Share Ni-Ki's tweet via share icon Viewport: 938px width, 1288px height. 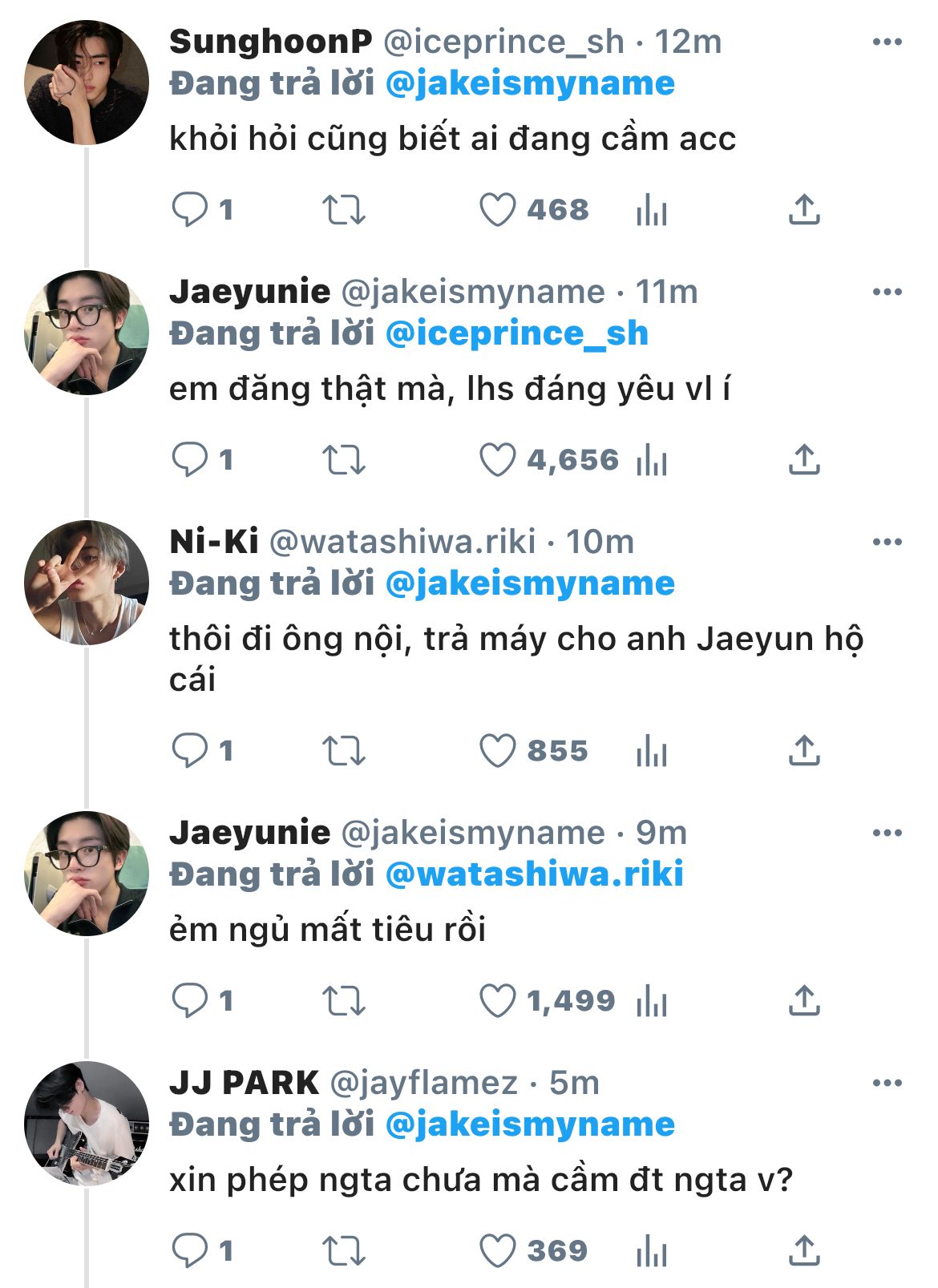point(804,752)
